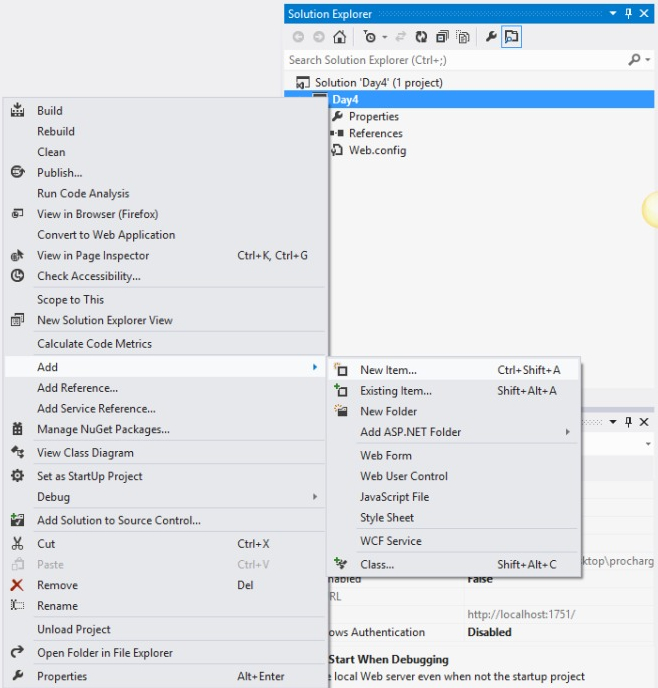Click inside the Search Solution Explorer field
Image resolution: width=658 pixels, height=688 pixels.
click(456, 60)
